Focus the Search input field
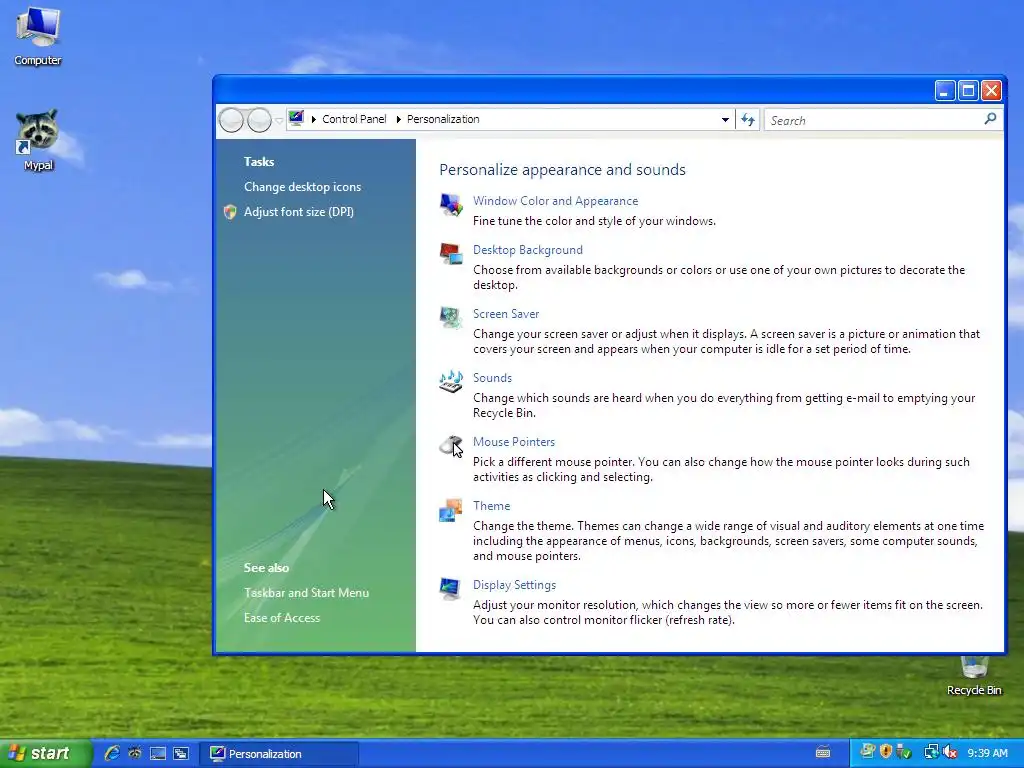Viewport: 1024px width, 768px height. [x=875, y=120]
